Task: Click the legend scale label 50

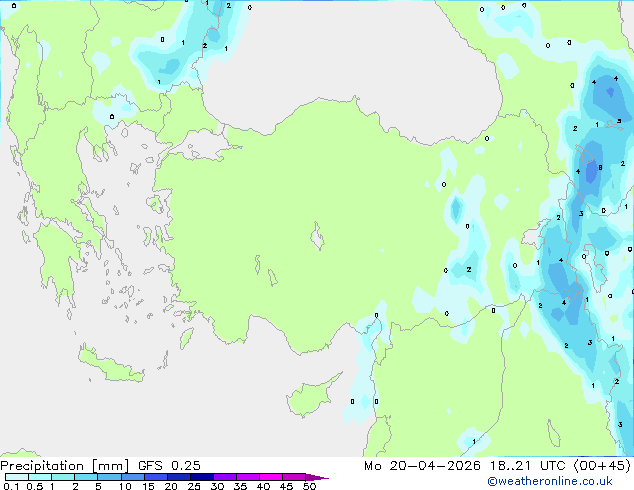Action: [309, 486]
